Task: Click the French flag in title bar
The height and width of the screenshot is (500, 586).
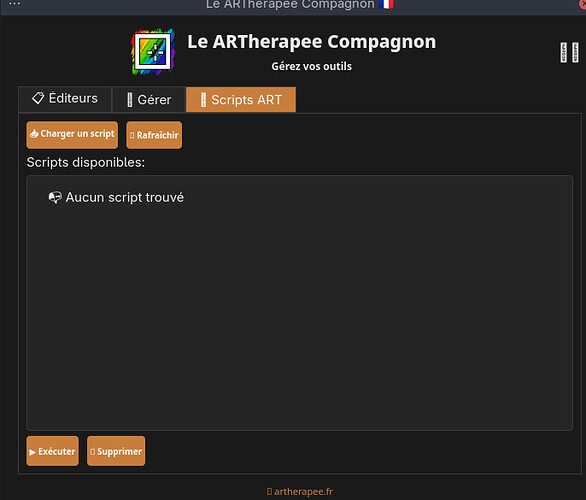Action: pos(386,4)
